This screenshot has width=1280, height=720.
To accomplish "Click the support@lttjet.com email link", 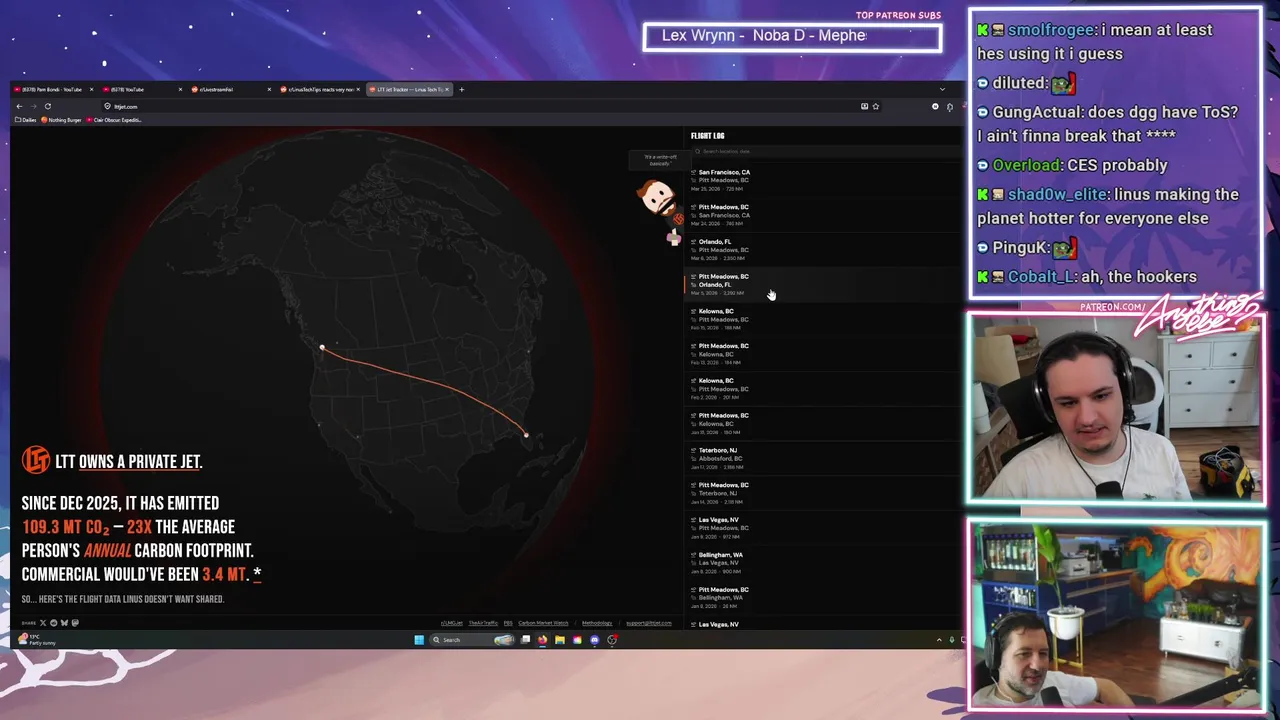I will click(649, 623).
